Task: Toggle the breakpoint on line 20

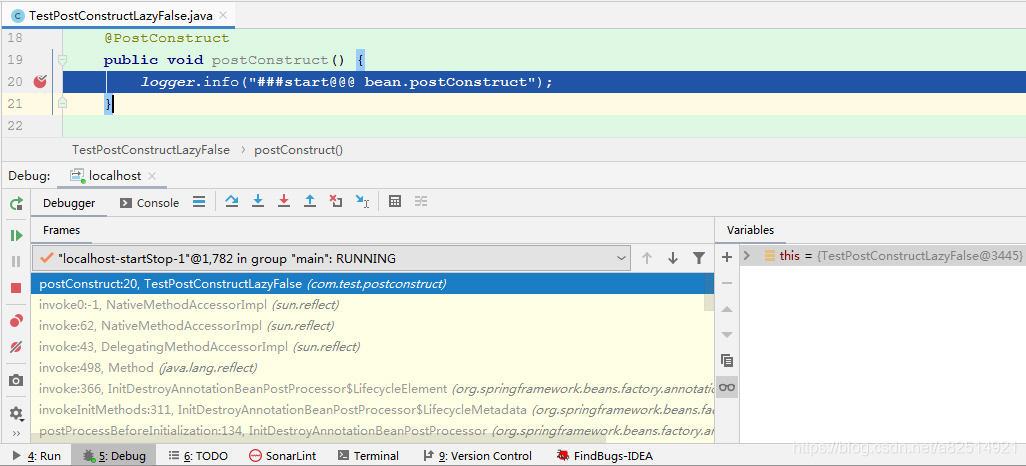Action: (x=41, y=82)
